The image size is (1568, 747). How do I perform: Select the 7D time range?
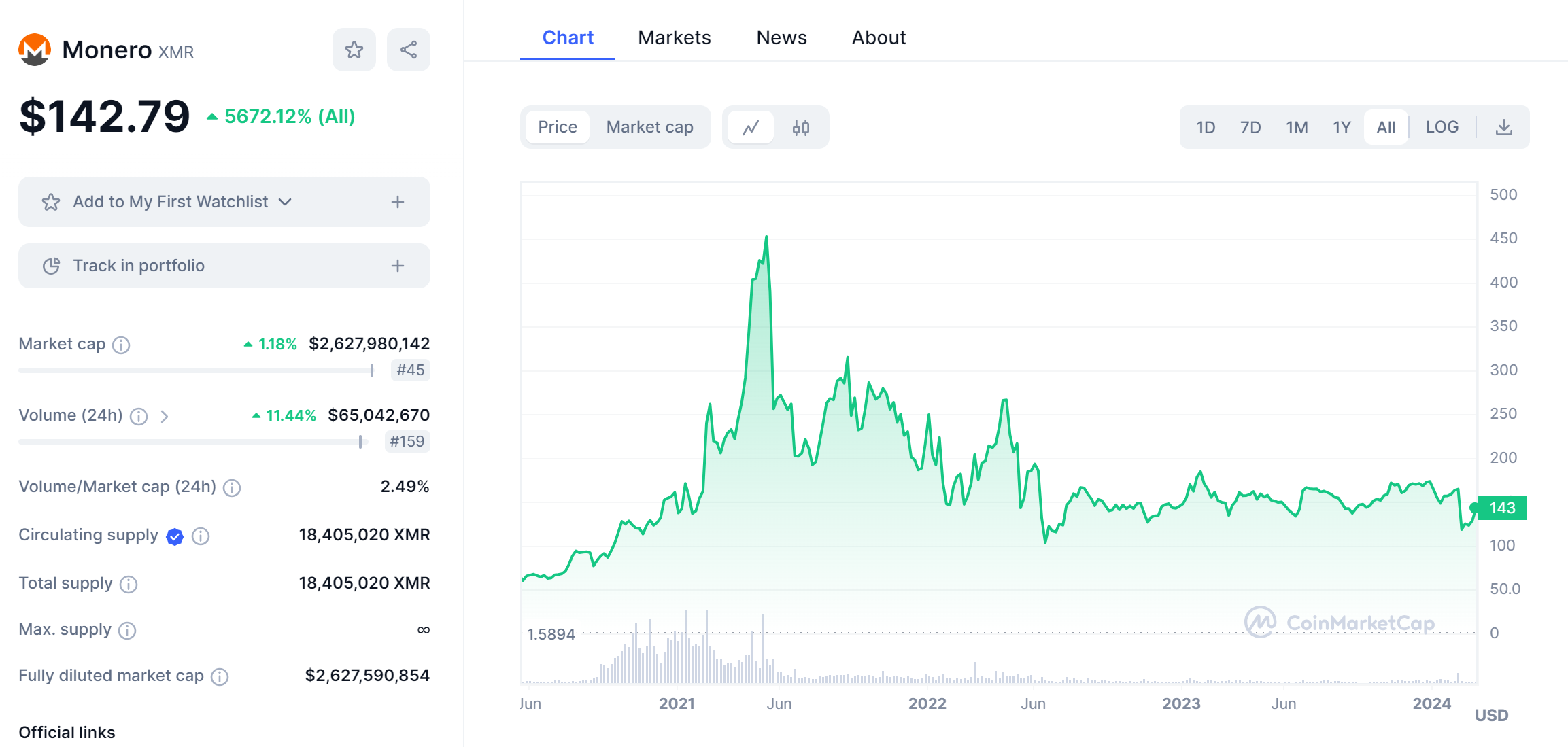1250,127
